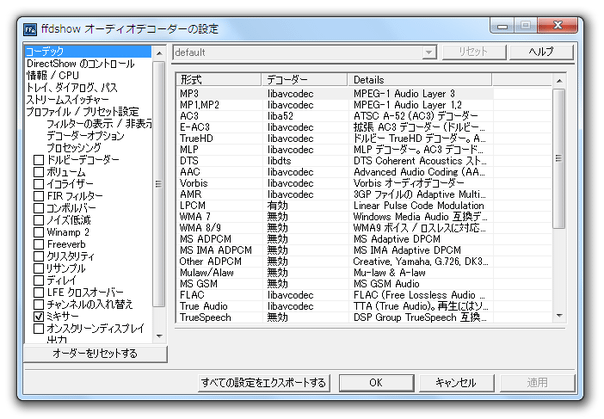Enable the ドルビーデコーダー checkbox
This screenshot has height=419, width=604.
pyautogui.click(x=39, y=160)
